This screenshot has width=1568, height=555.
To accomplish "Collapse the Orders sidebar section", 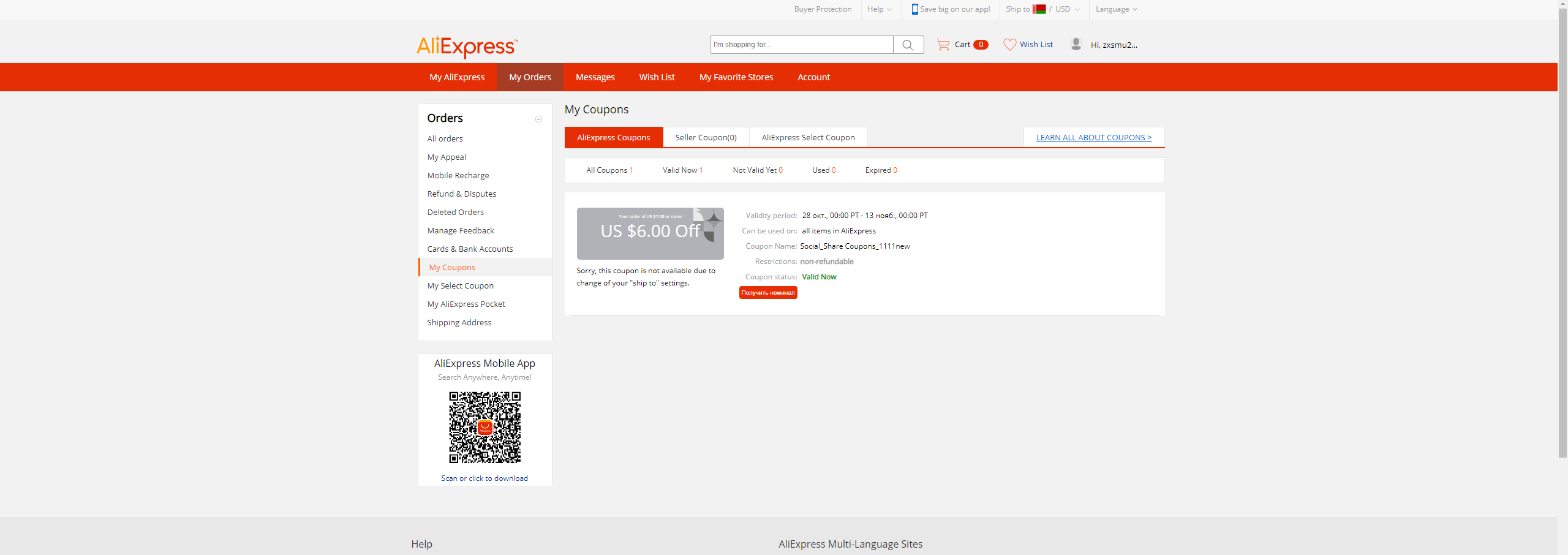I will pyautogui.click(x=538, y=119).
